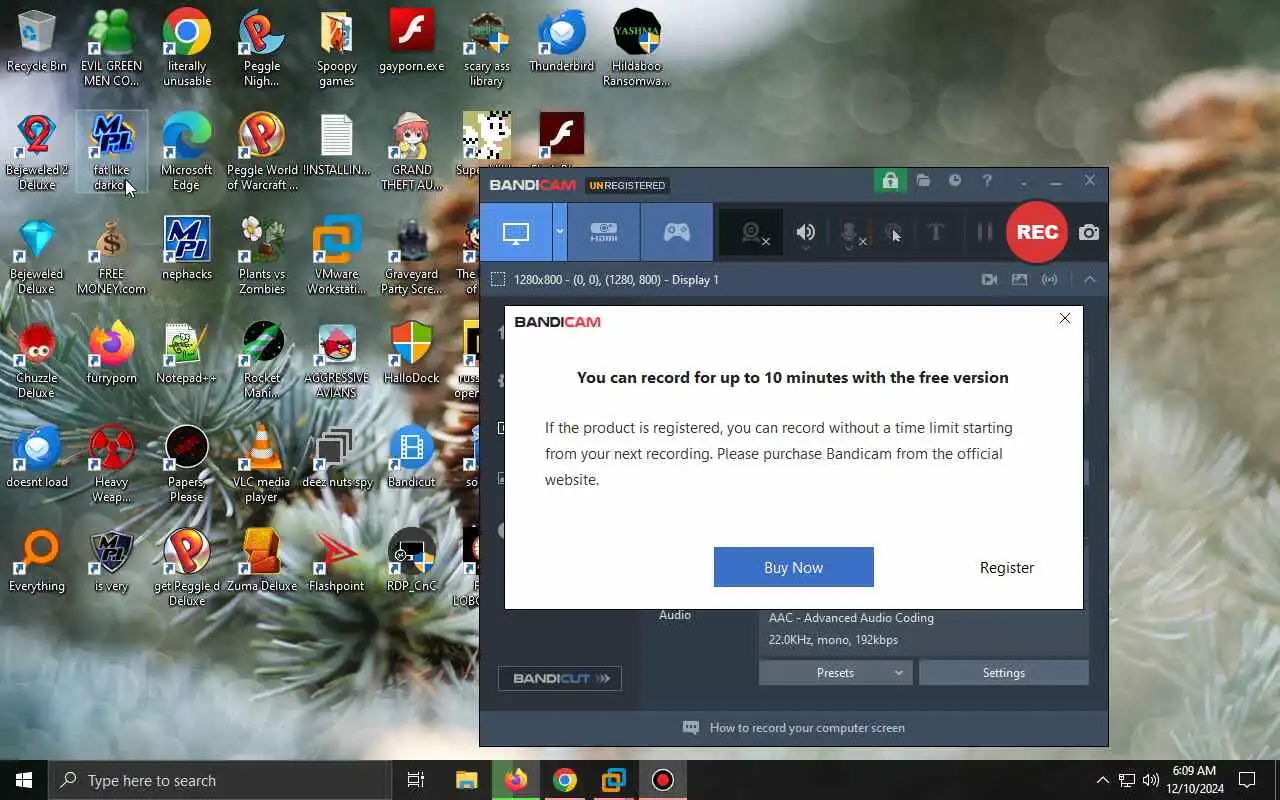Click the live broadcast icon

(x=1049, y=280)
